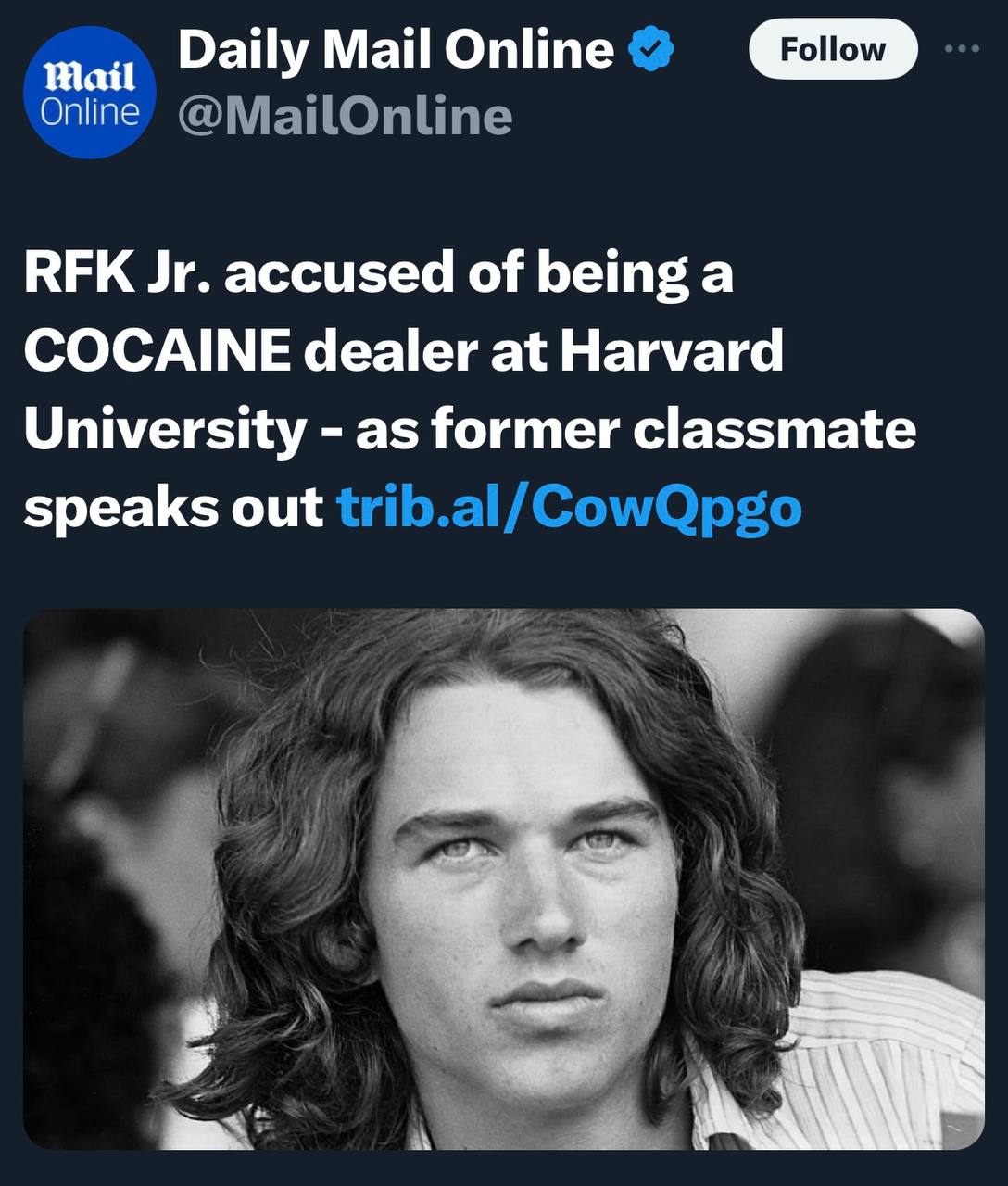Click the tweet headline starting 'RFK Jr. accused'
Image resolution: width=1008 pixels, height=1186 pixels.
point(378,274)
